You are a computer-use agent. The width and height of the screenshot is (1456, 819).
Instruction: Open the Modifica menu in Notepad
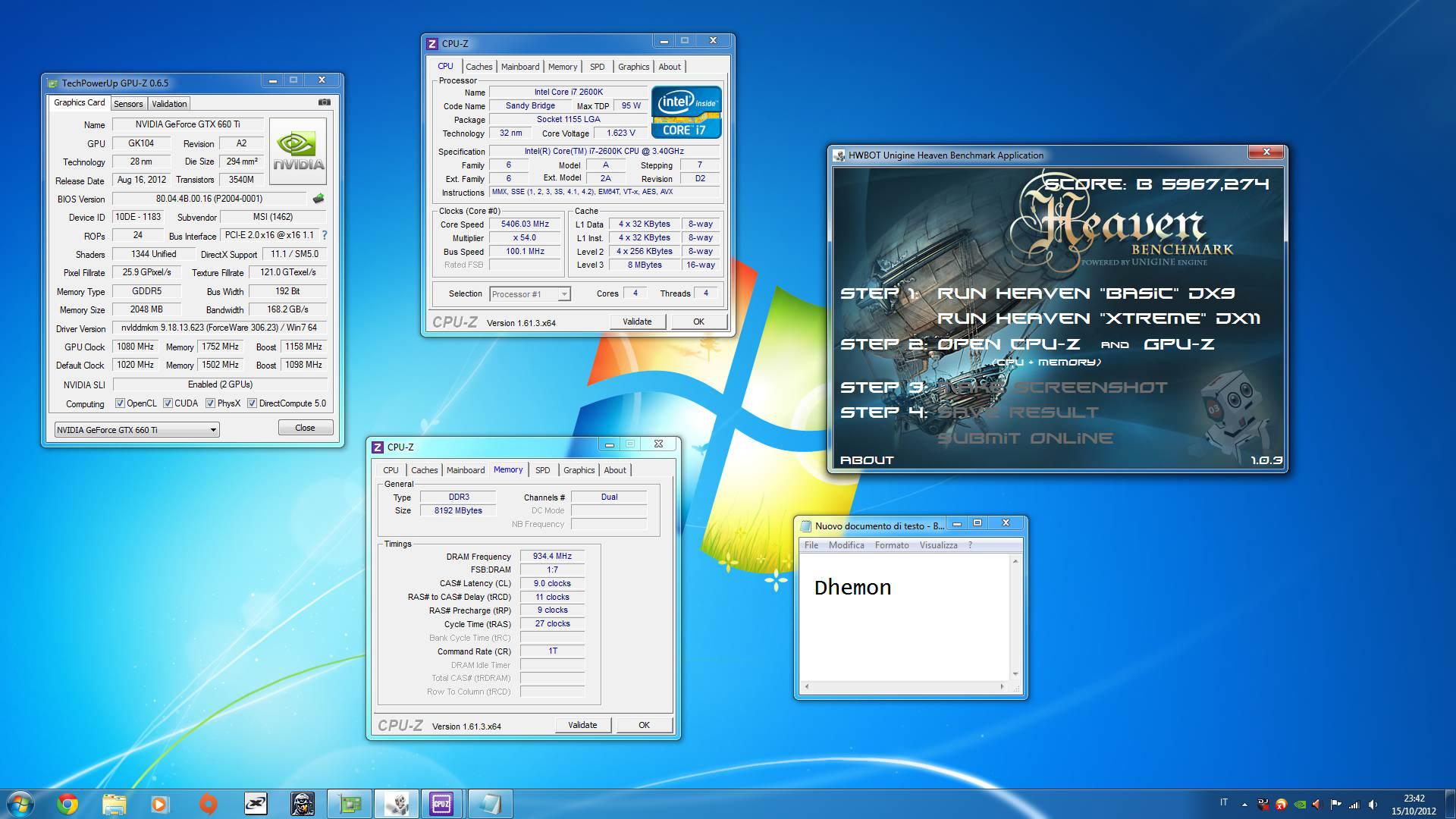[846, 545]
